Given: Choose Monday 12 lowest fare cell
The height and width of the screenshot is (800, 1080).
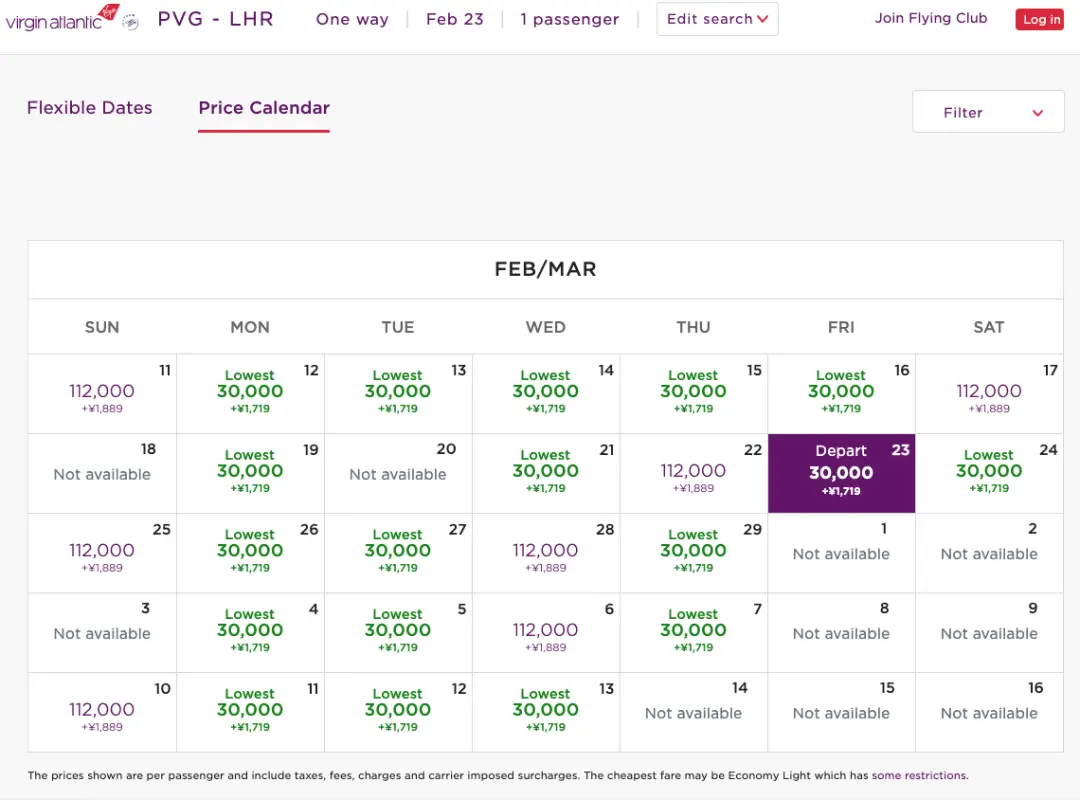Looking at the screenshot, I should pyautogui.click(x=250, y=392).
